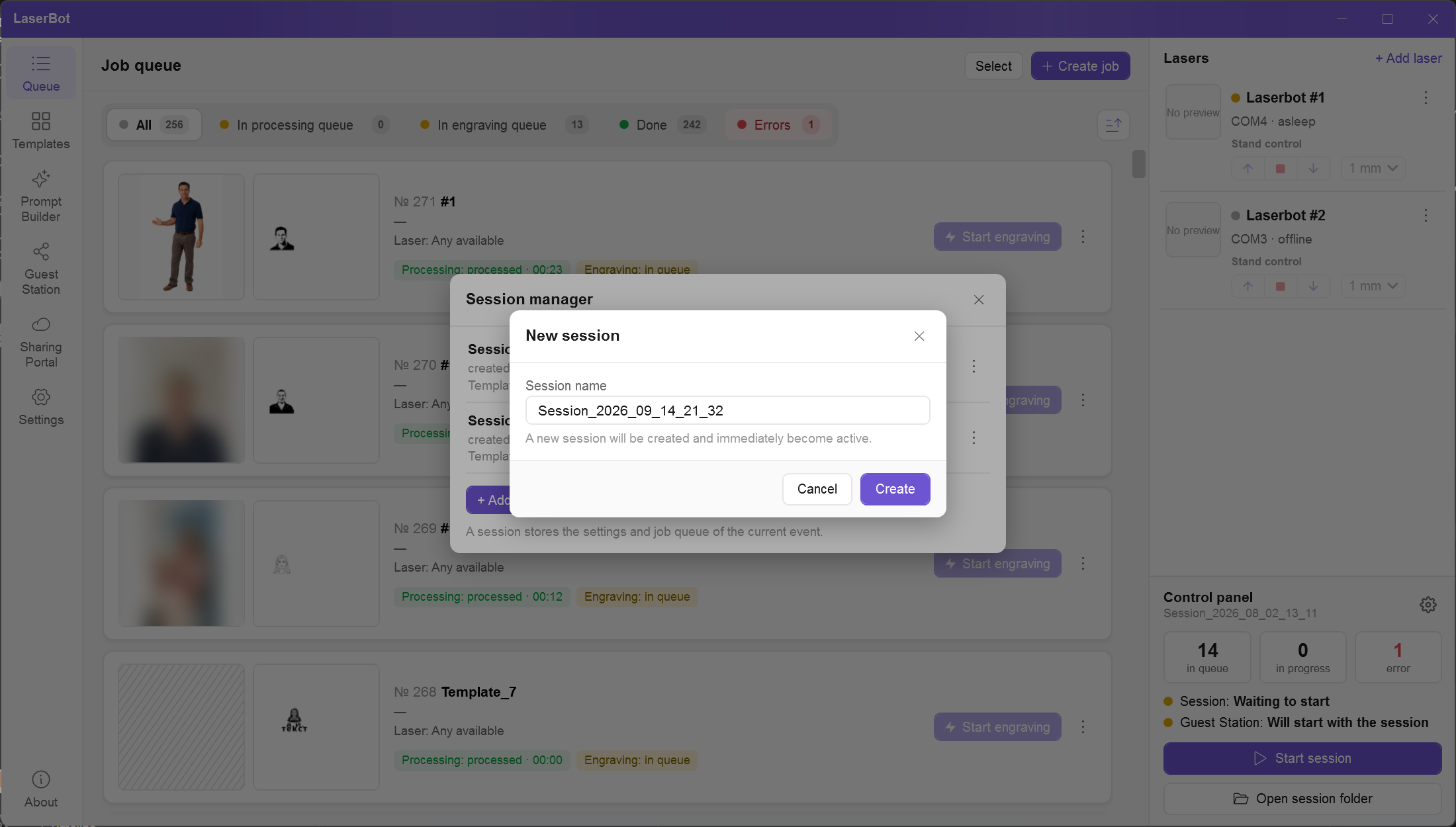Start engraving job № 268
The image size is (1456, 827).
coord(997,727)
